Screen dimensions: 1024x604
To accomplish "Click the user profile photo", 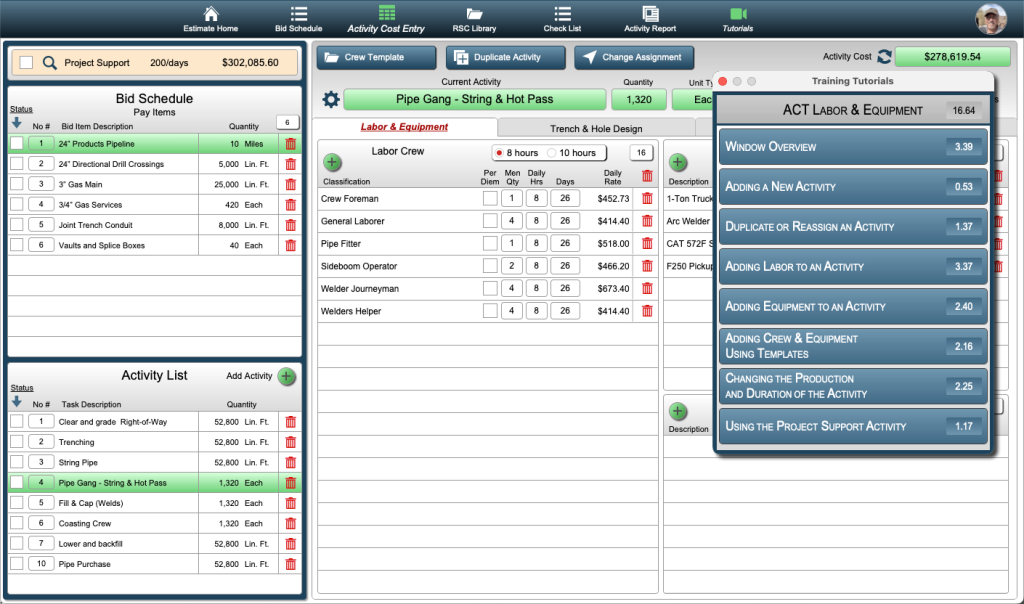I will pos(991,19).
